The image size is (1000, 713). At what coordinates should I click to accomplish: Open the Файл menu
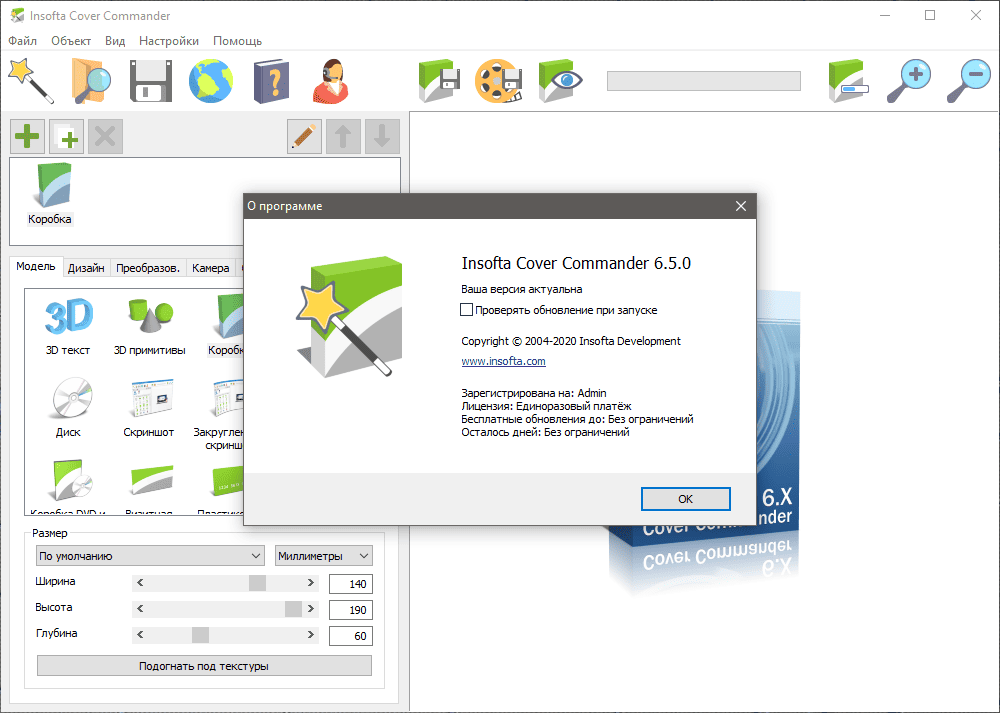[x=22, y=41]
